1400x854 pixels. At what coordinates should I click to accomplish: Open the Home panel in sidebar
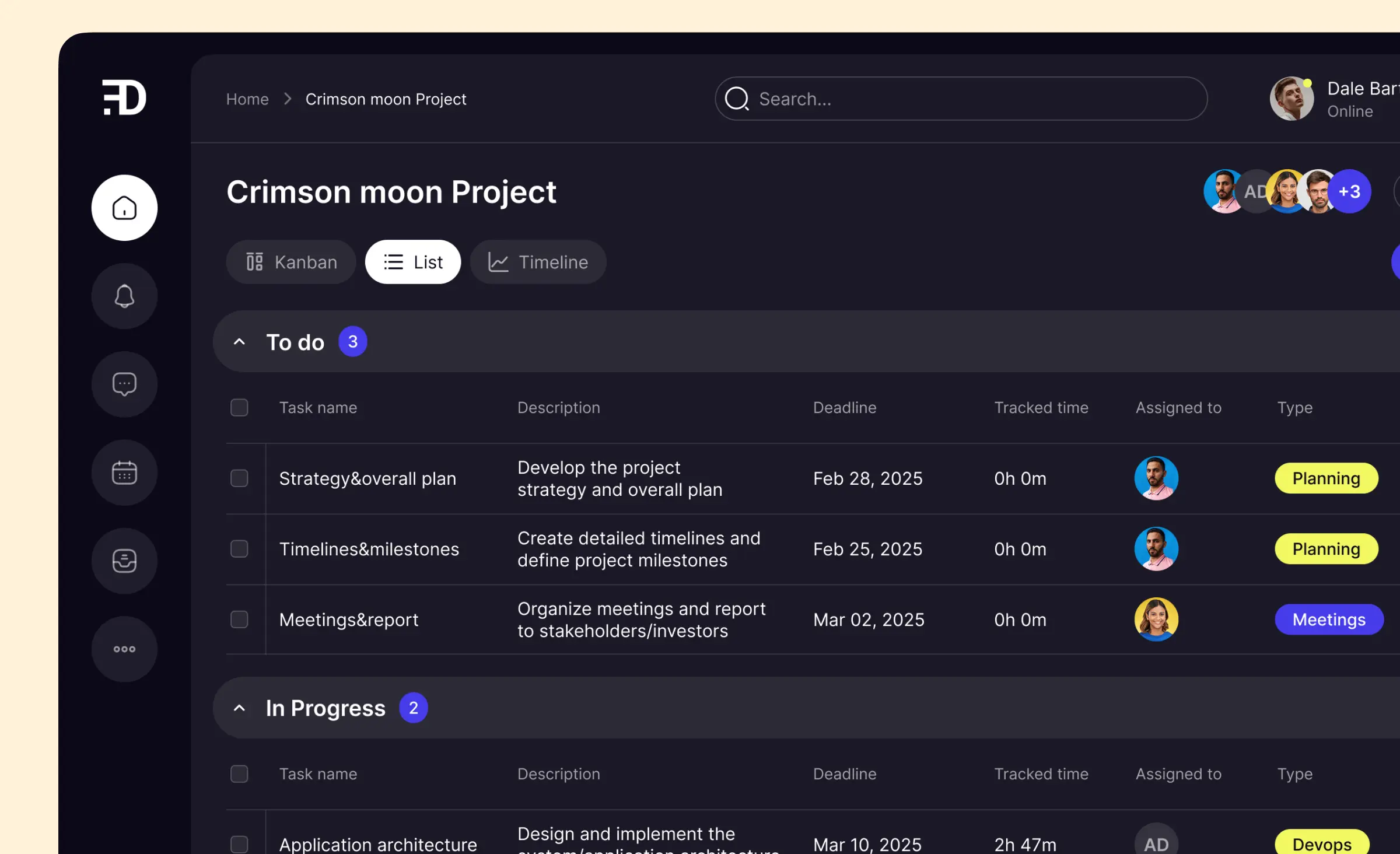124,207
